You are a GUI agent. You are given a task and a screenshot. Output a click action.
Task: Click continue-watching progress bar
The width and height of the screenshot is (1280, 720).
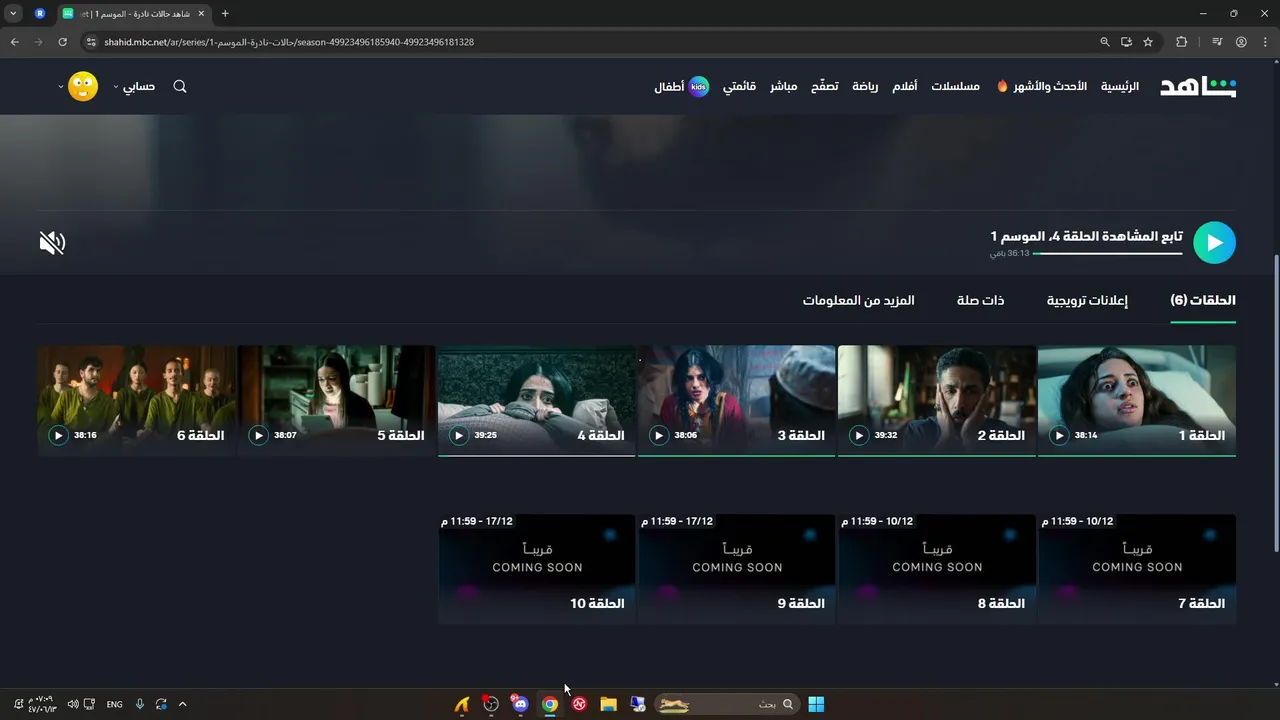click(x=1108, y=253)
